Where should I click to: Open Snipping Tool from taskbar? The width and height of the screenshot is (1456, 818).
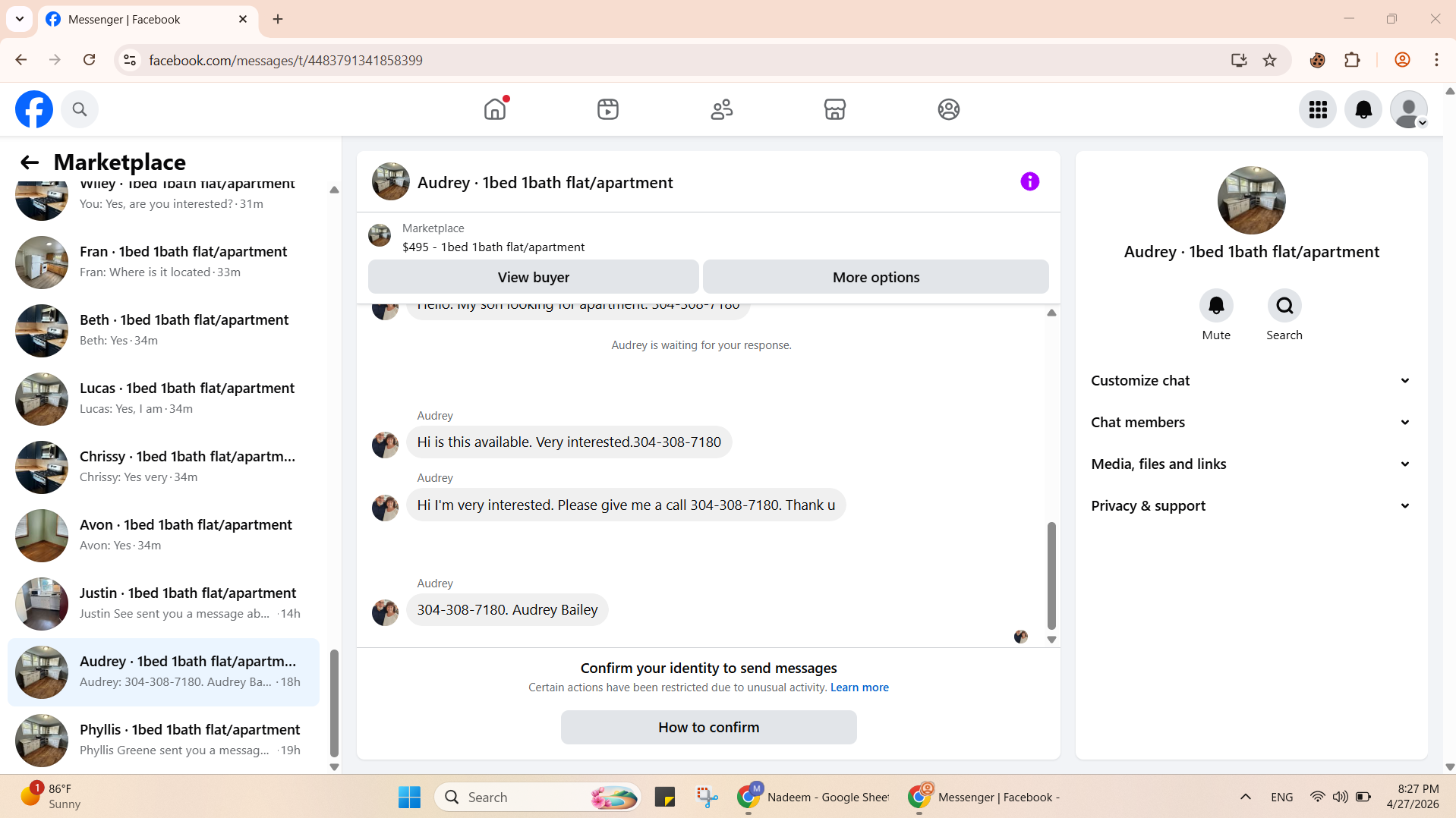(707, 797)
